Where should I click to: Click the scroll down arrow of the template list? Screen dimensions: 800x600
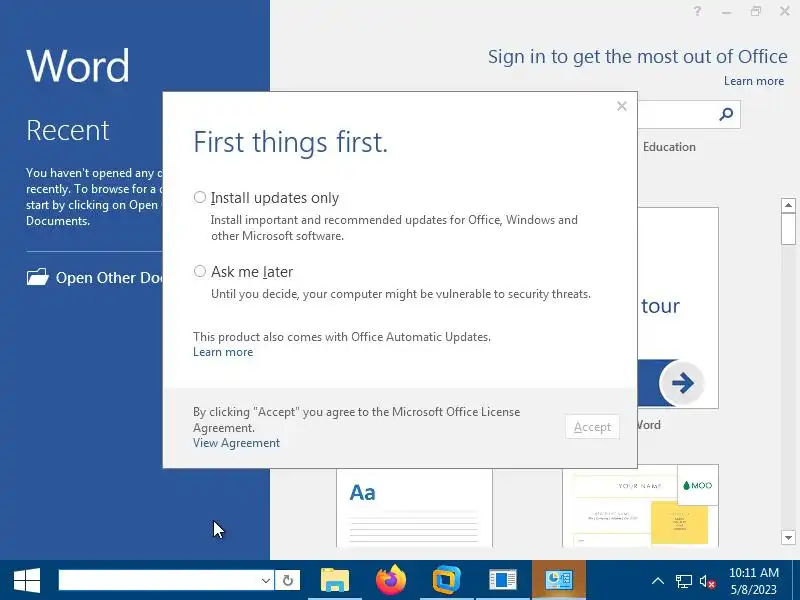(x=788, y=537)
